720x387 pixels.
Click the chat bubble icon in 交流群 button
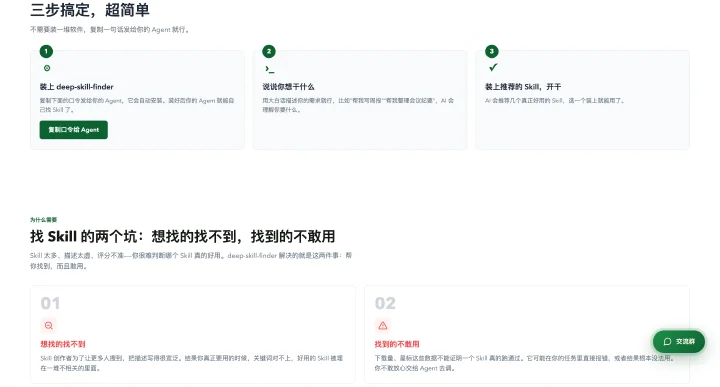pos(667,342)
